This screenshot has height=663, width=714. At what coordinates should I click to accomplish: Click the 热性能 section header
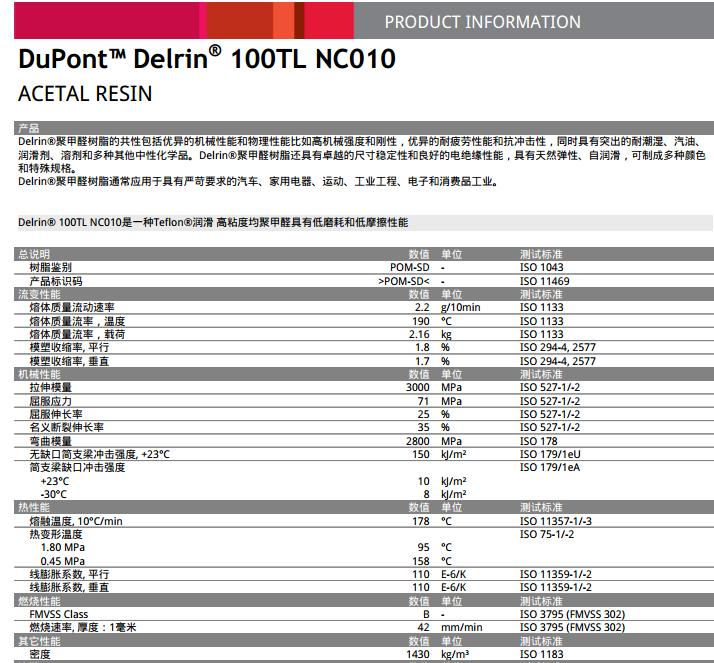click(34, 507)
